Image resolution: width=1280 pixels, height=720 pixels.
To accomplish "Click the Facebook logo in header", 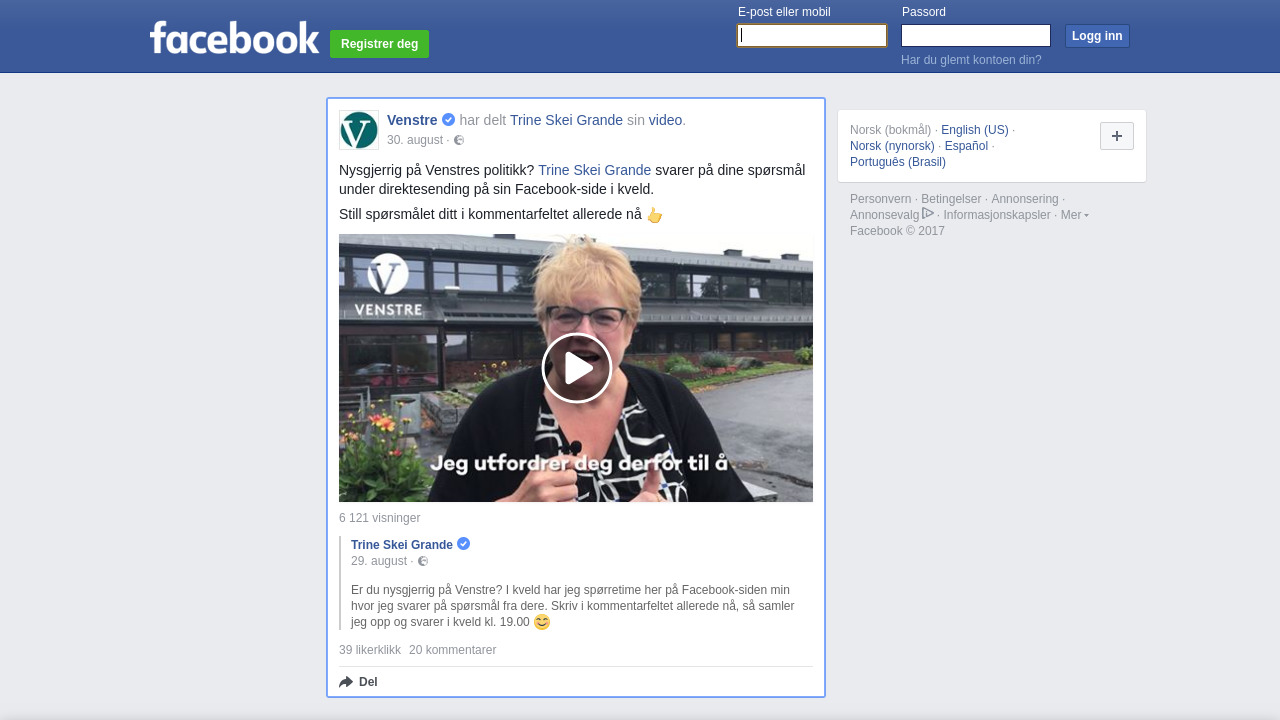I will [234, 37].
